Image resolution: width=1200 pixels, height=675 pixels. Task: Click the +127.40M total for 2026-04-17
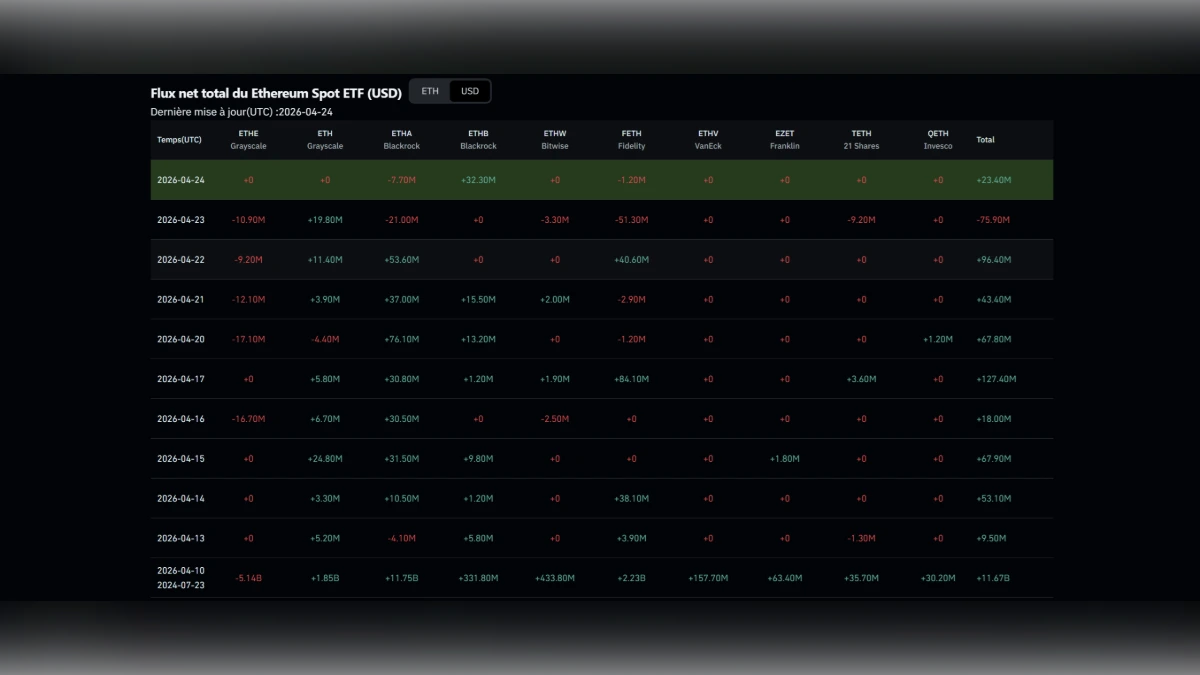coord(995,379)
